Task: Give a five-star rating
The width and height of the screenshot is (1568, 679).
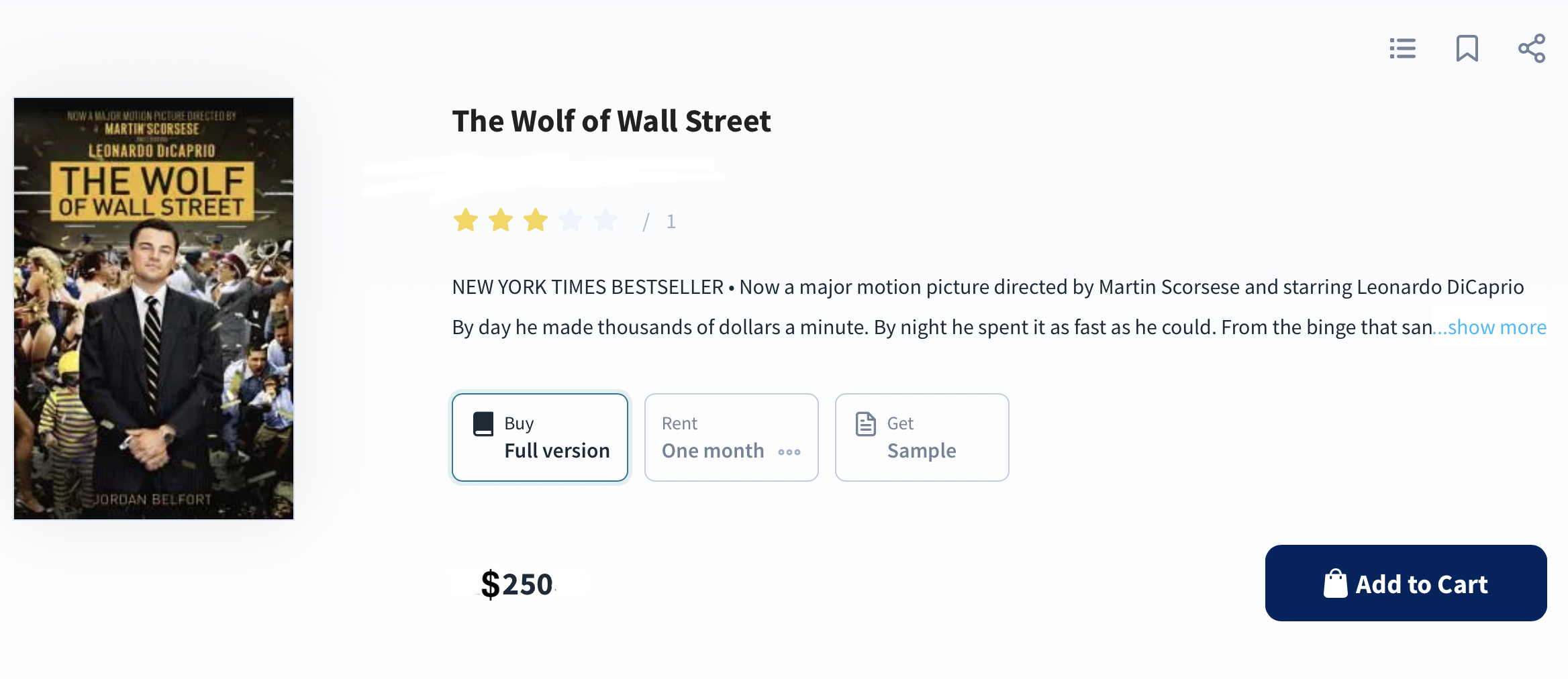Action: 605,220
